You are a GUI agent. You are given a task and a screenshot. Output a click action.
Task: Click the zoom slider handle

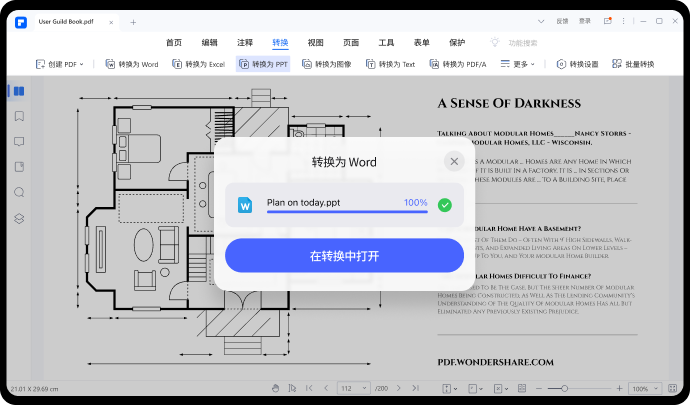[x=565, y=388]
